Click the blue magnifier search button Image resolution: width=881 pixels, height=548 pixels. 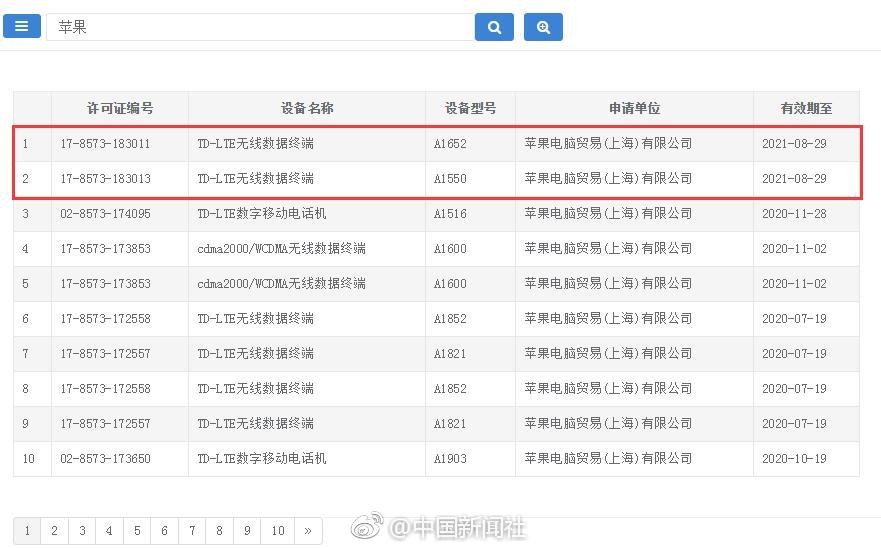click(494, 27)
